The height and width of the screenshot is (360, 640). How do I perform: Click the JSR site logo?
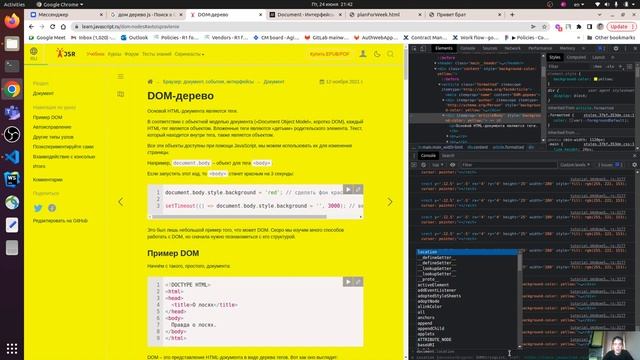[x=66, y=53]
